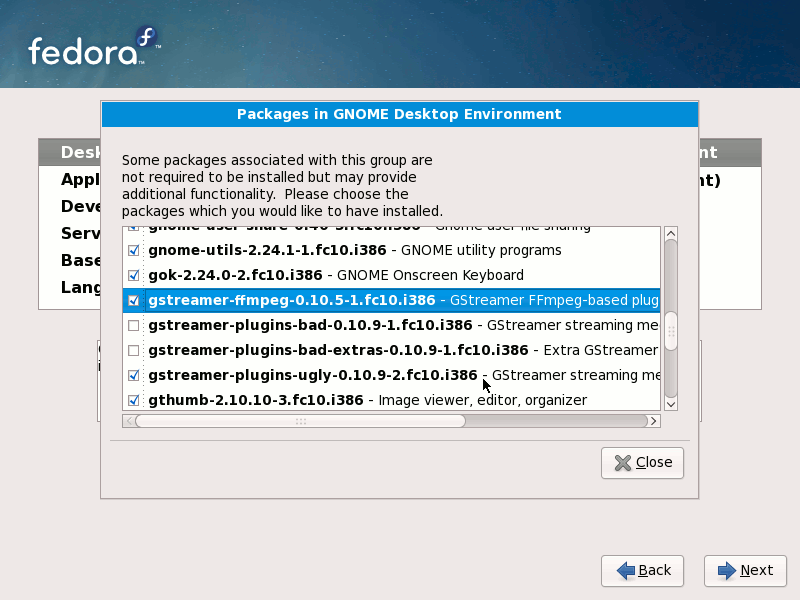Uncheck the gok onscreen keyboard checkbox
Screen dimensions: 800x600
134,275
